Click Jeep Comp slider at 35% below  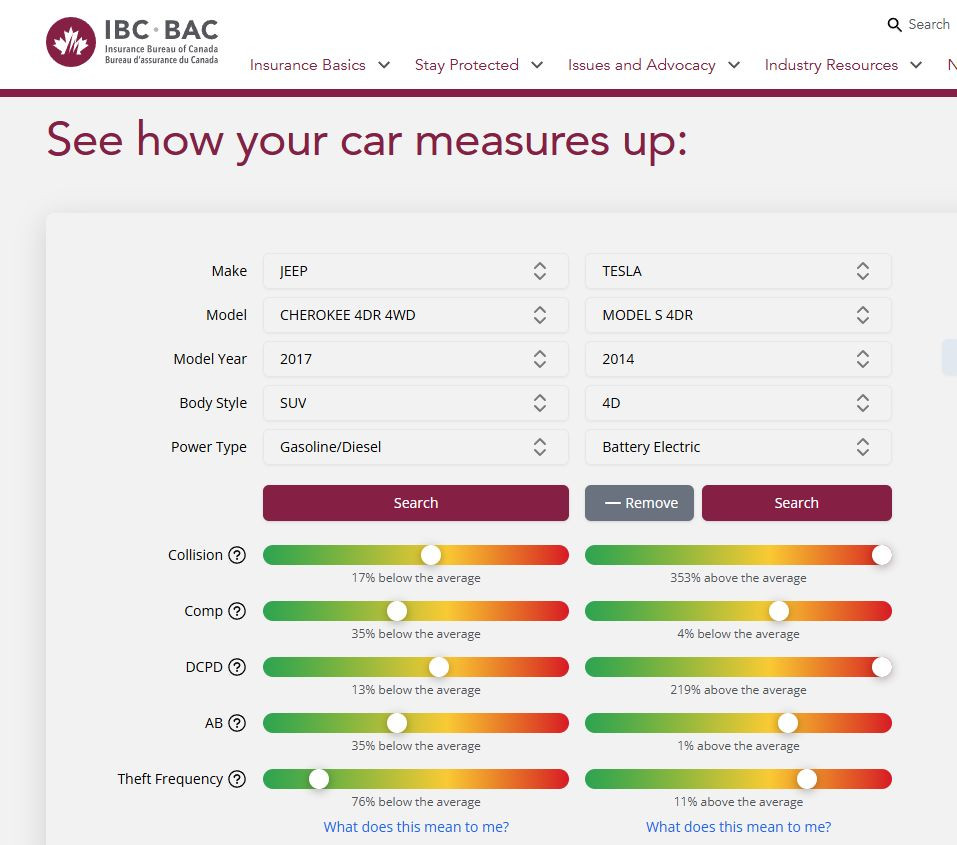click(x=397, y=611)
